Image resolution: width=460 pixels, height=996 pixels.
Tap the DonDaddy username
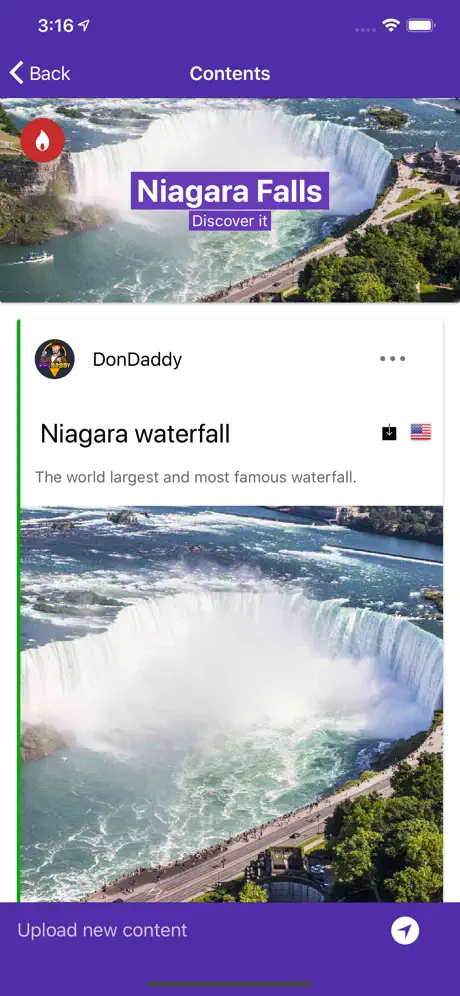point(137,360)
